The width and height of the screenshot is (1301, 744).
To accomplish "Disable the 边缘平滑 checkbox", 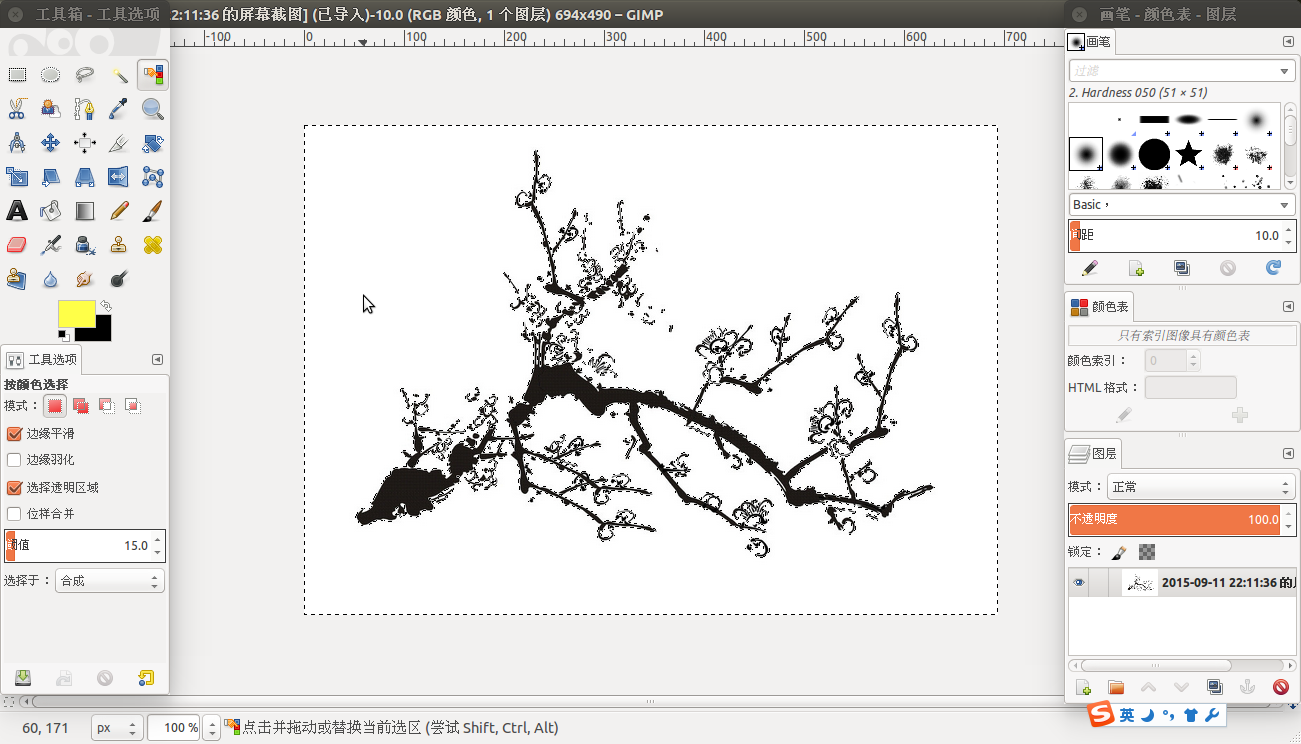I will 14,434.
